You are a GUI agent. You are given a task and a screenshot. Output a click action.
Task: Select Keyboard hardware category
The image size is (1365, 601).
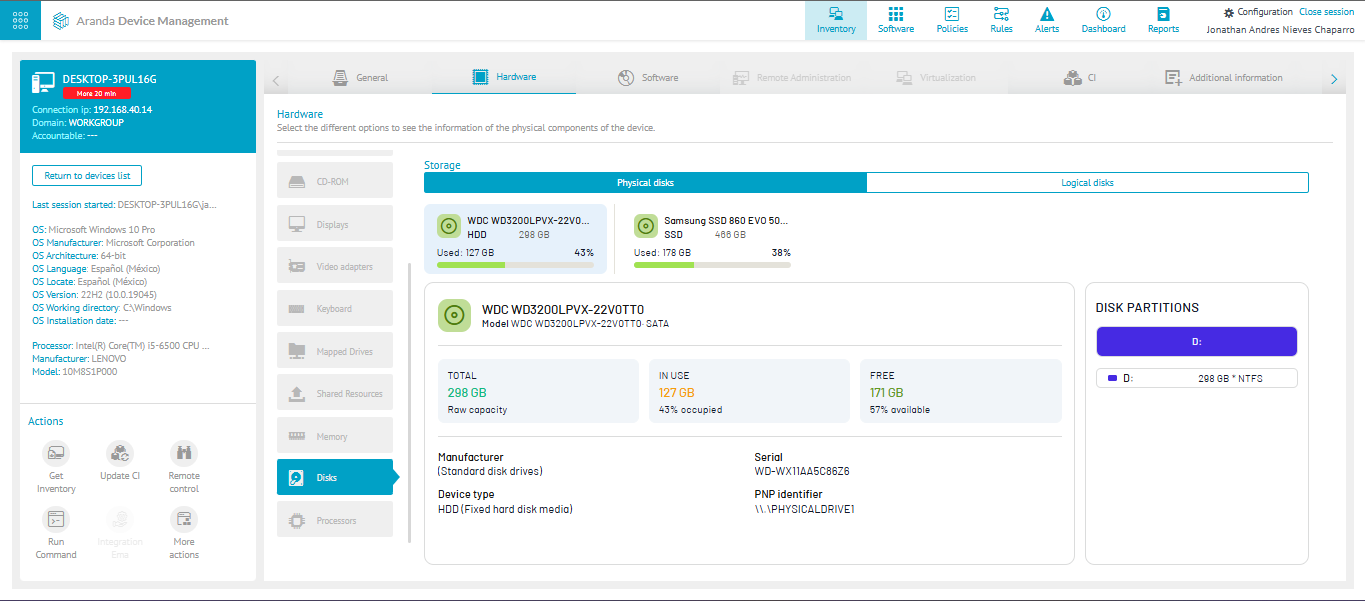[335, 309]
